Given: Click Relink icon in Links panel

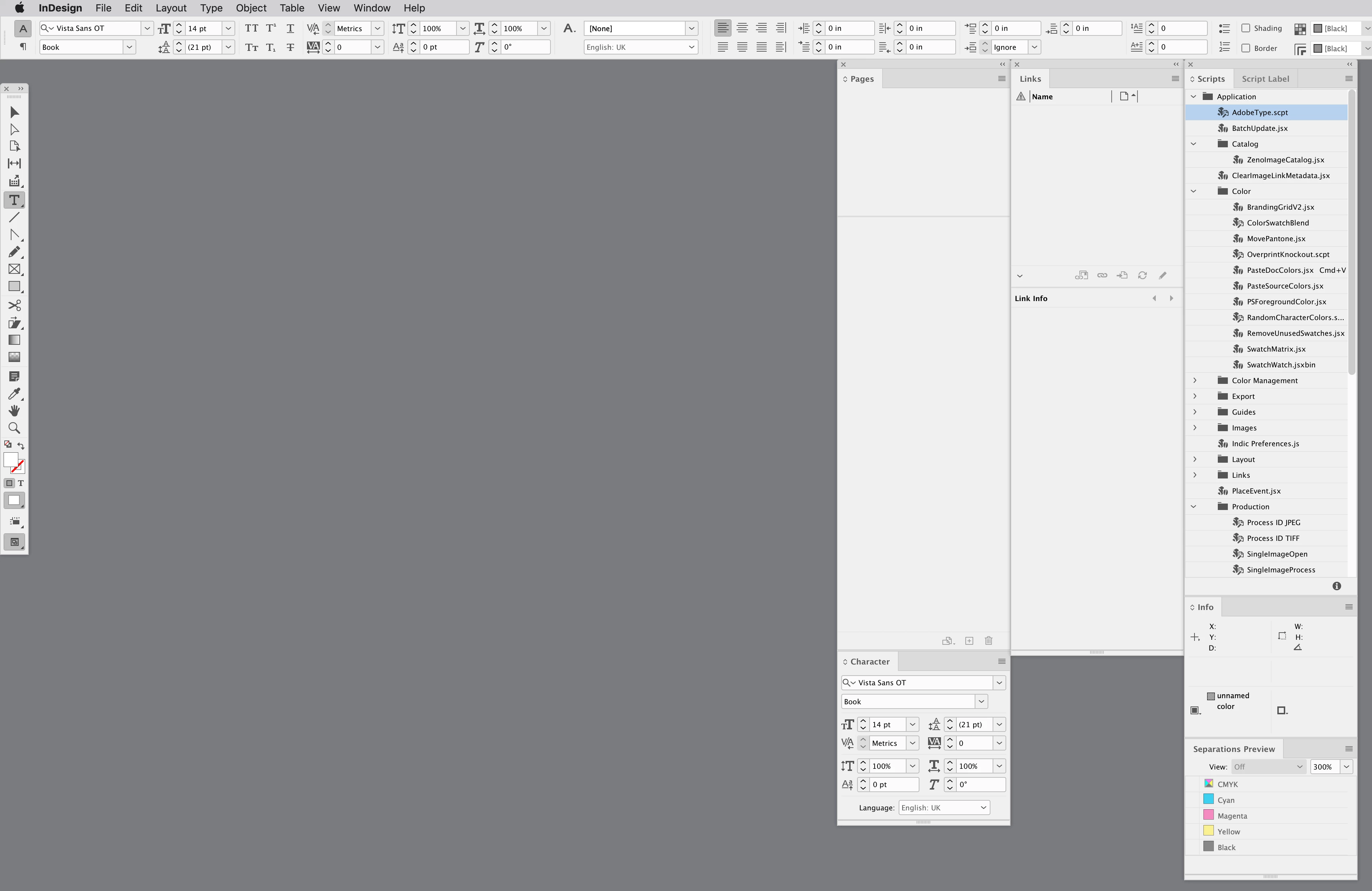Looking at the screenshot, I should point(1102,276).
